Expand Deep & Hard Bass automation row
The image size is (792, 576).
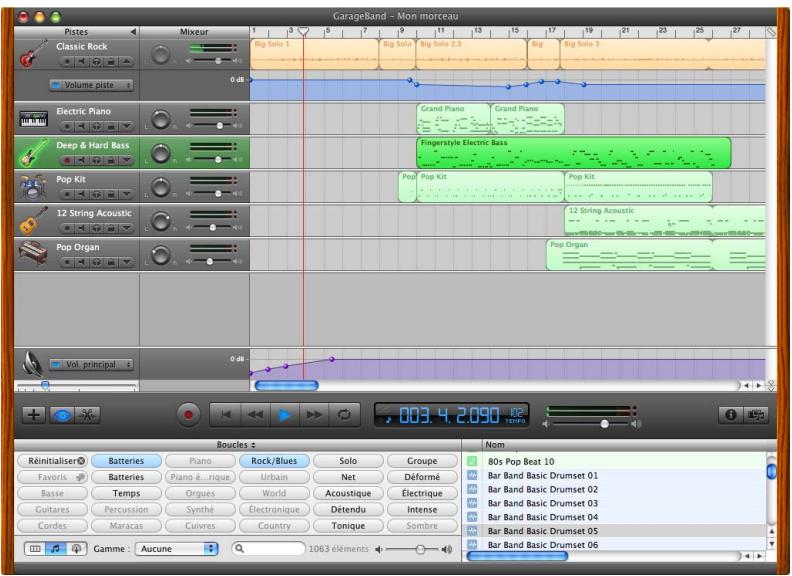click(x=126, y=160)
